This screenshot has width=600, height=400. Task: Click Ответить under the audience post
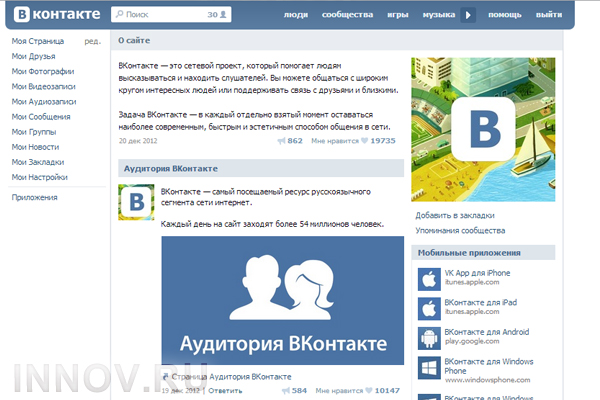(x=224, y=390)
